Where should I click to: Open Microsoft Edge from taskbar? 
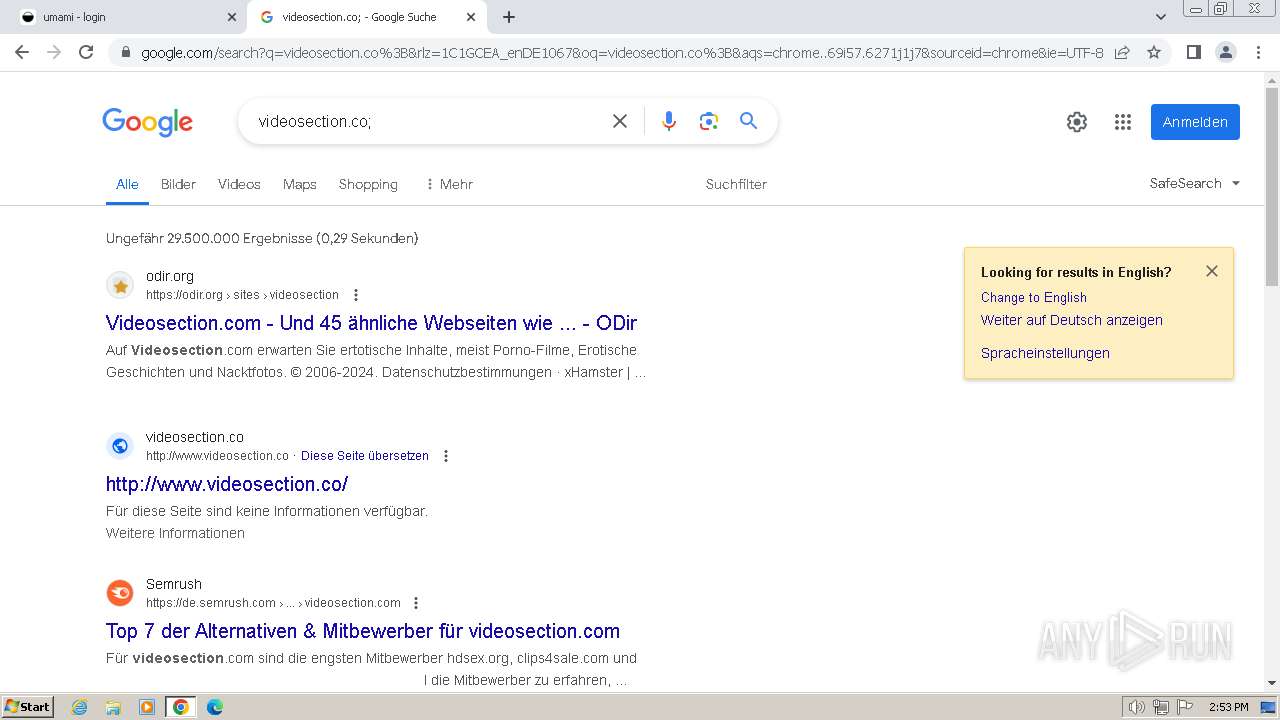coord(215,707)
